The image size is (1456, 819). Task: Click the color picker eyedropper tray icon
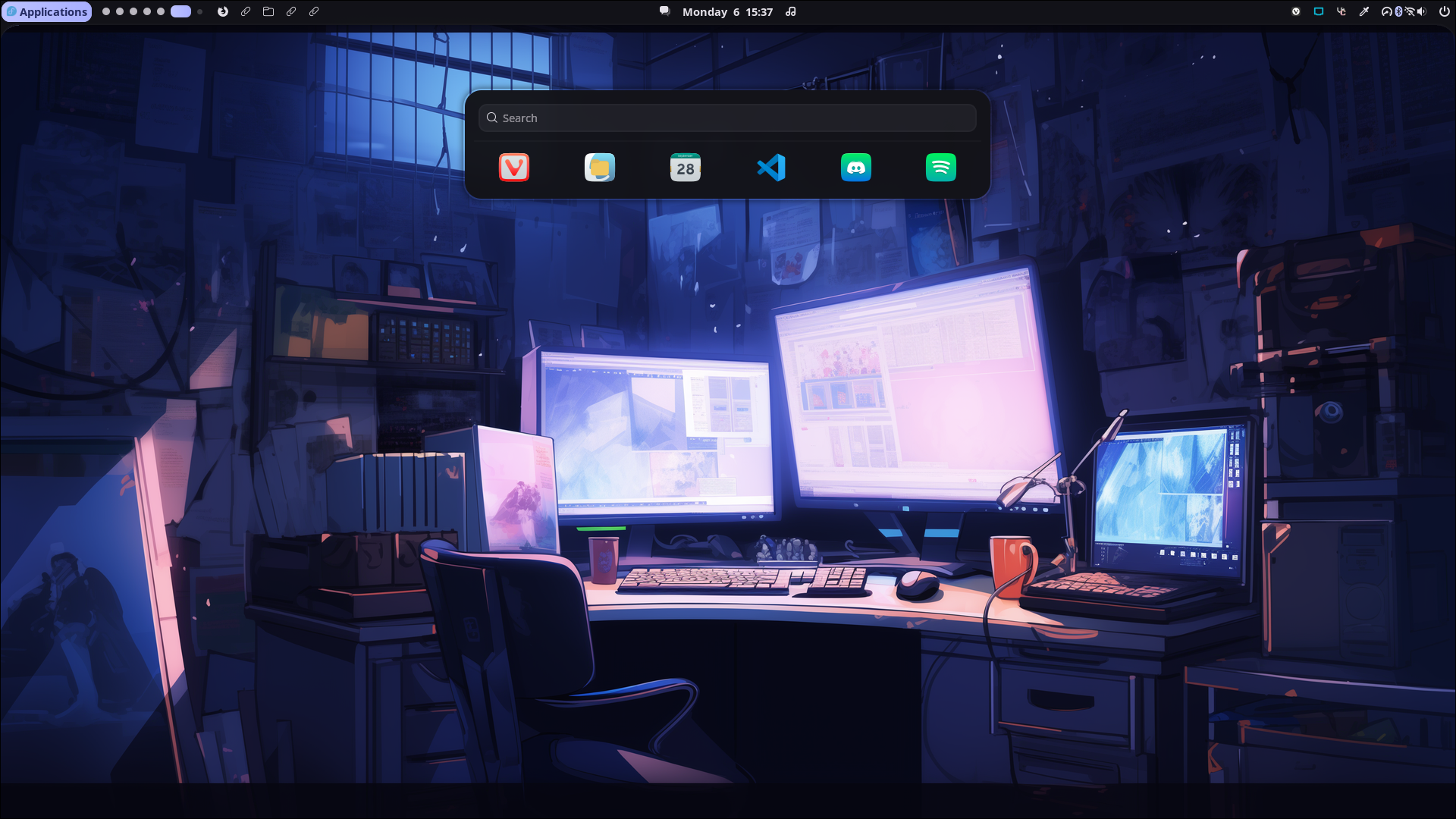coord(1364,11)
